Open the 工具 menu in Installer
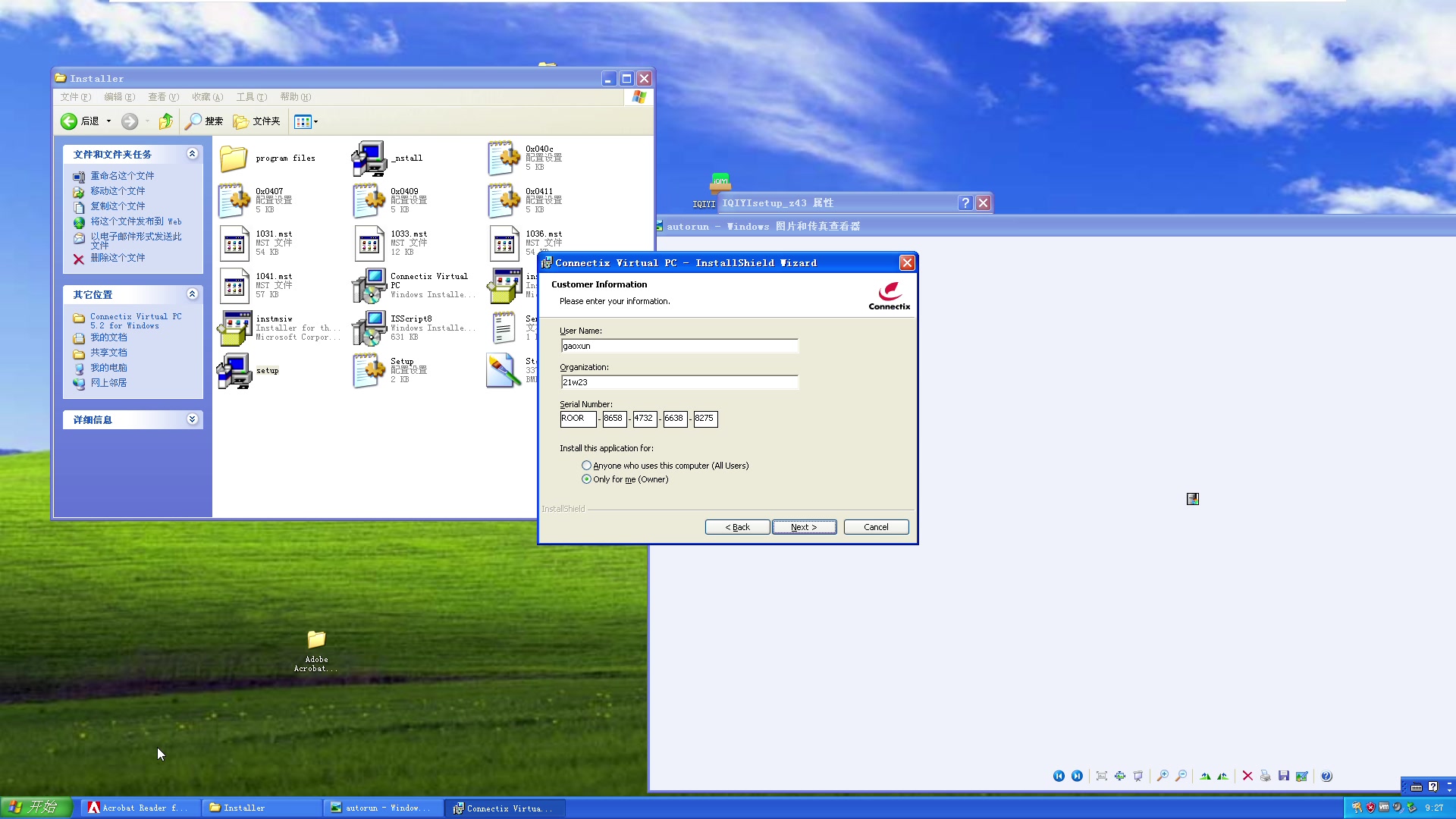1456x819 pixels. [x=250, y=97]
